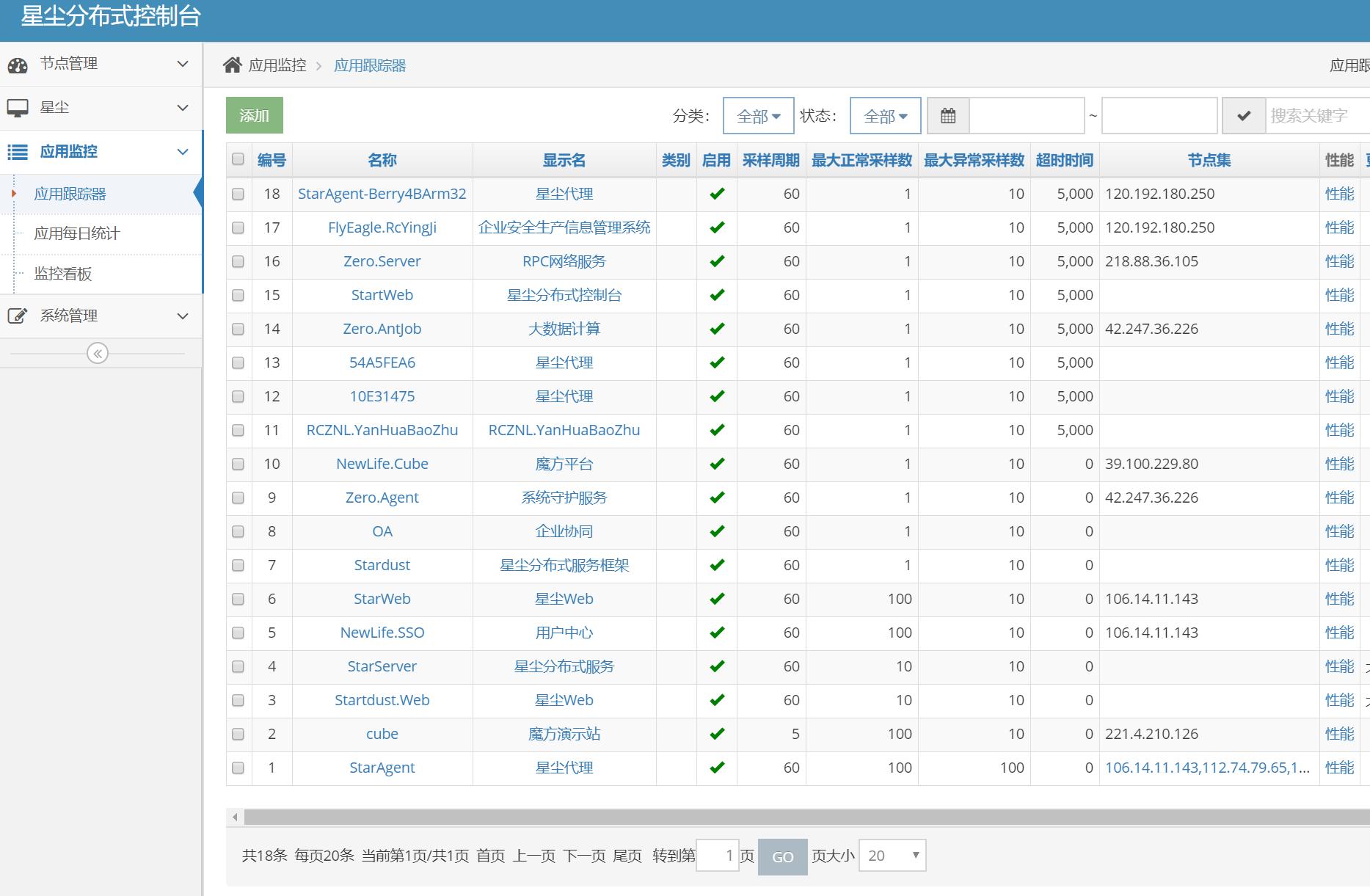Viewport: 1370px width, 896px height.
Task: Click the home icon in breadcrumb
Action: pyautogui.click(x=232, y=65)
